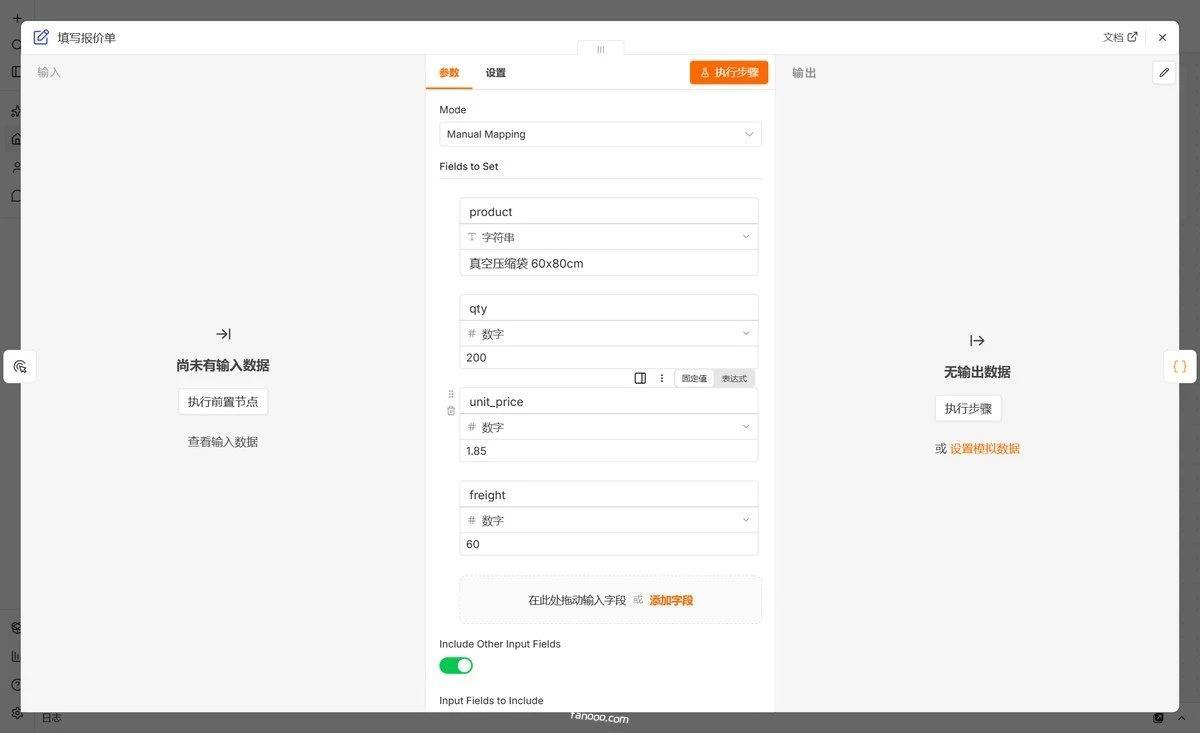The image size is (1200, 733).
Task: Click the 设置模拟数据 link
Action: pyautogui.click(x=985, y=448)
